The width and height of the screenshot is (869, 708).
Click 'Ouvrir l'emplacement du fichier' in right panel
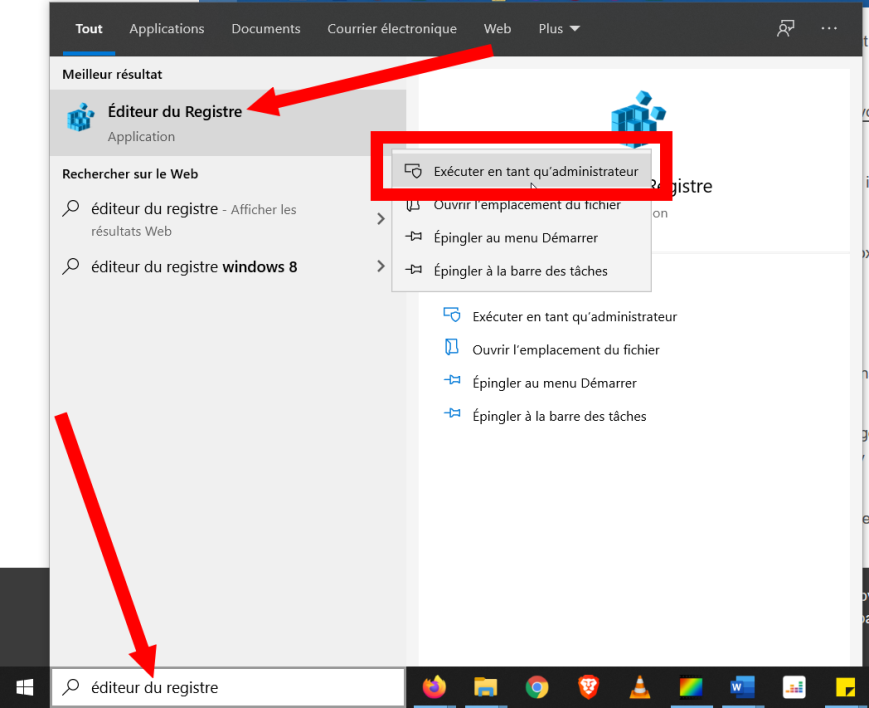pyautogui.click(x=565, y=350)
